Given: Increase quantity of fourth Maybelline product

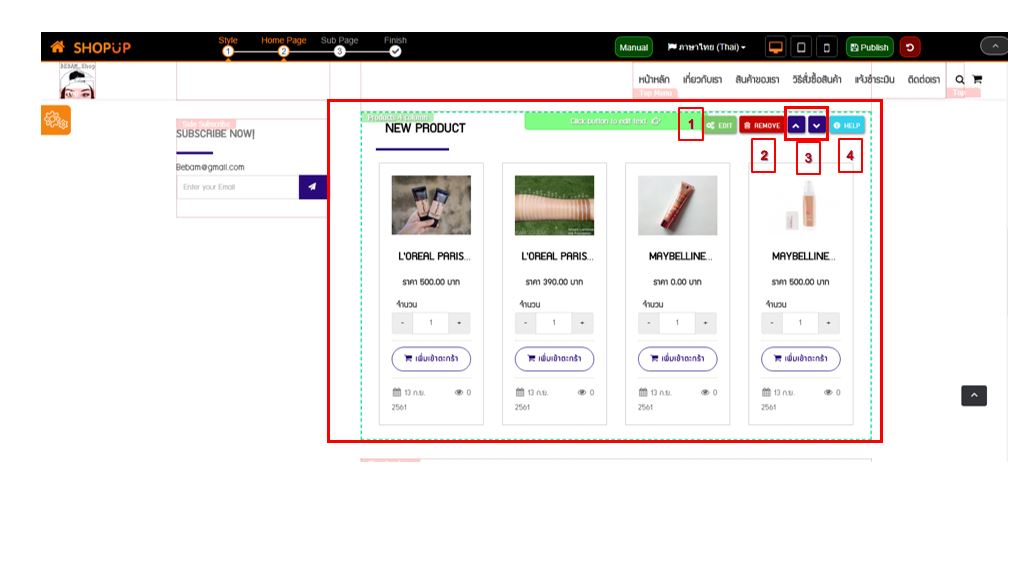Looking at the screenshot, I should (829, 323).
